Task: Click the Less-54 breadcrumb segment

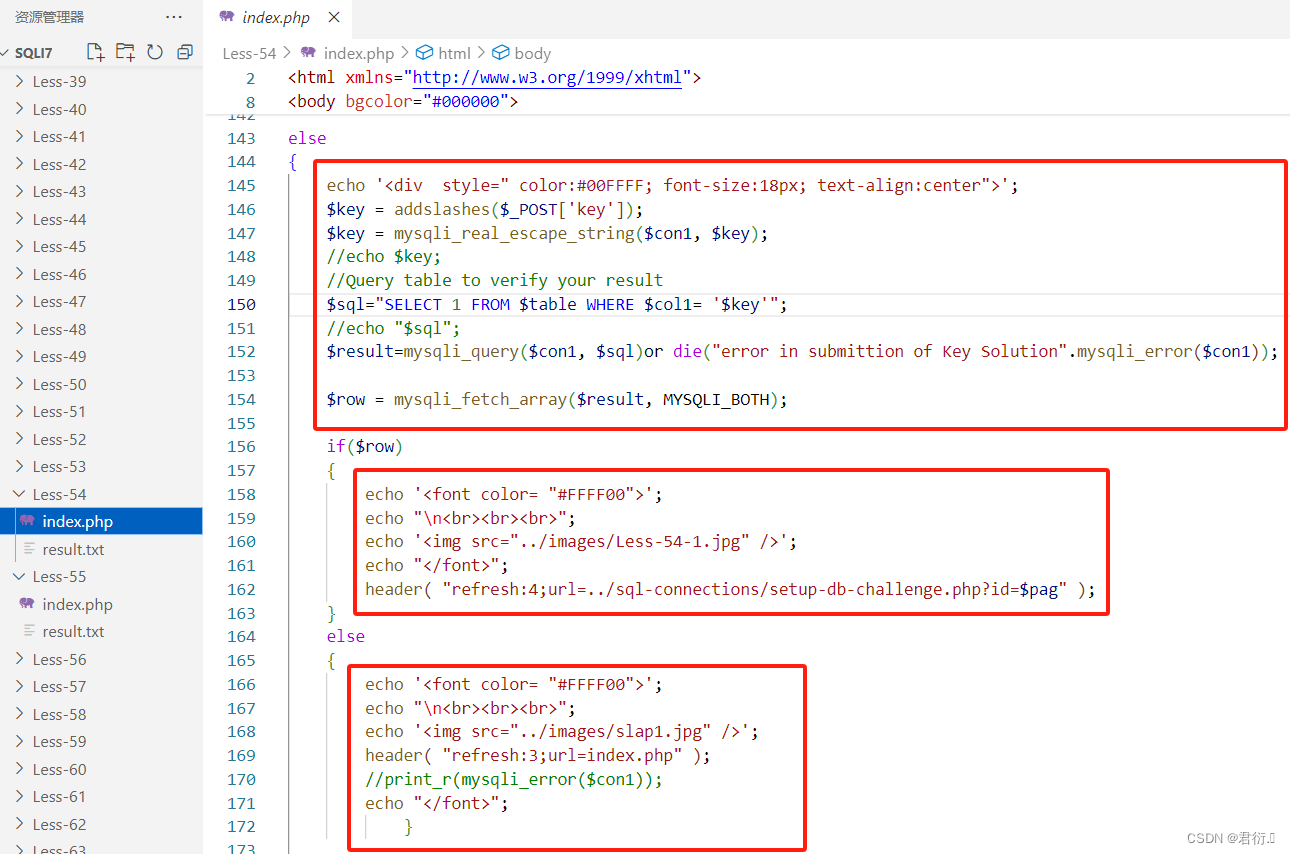Action: click(x=249, y=53)
